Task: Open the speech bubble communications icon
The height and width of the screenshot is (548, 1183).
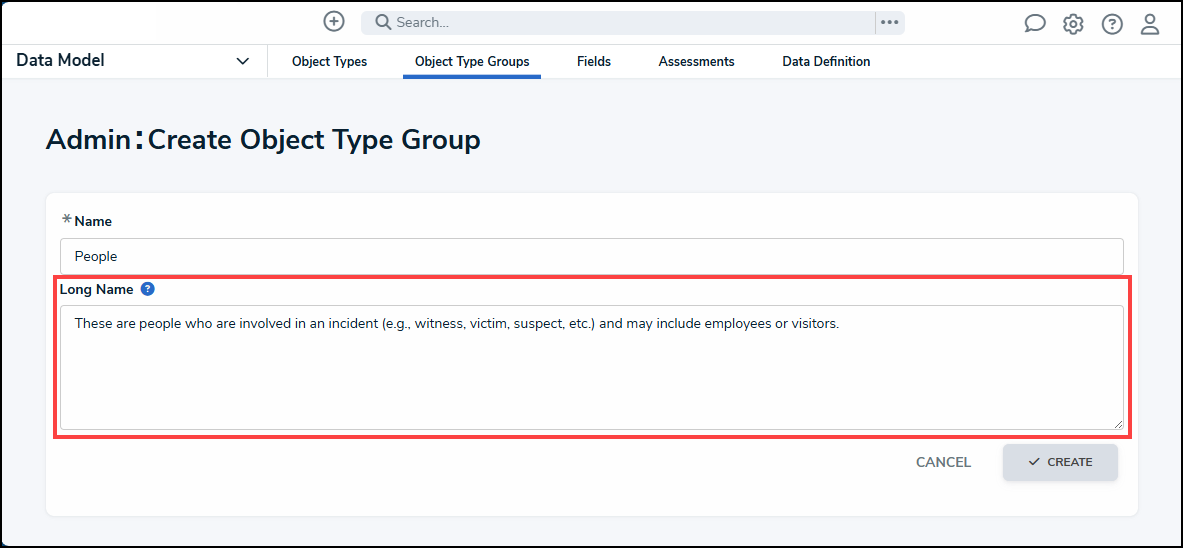Action: [x=1035, y=24]
